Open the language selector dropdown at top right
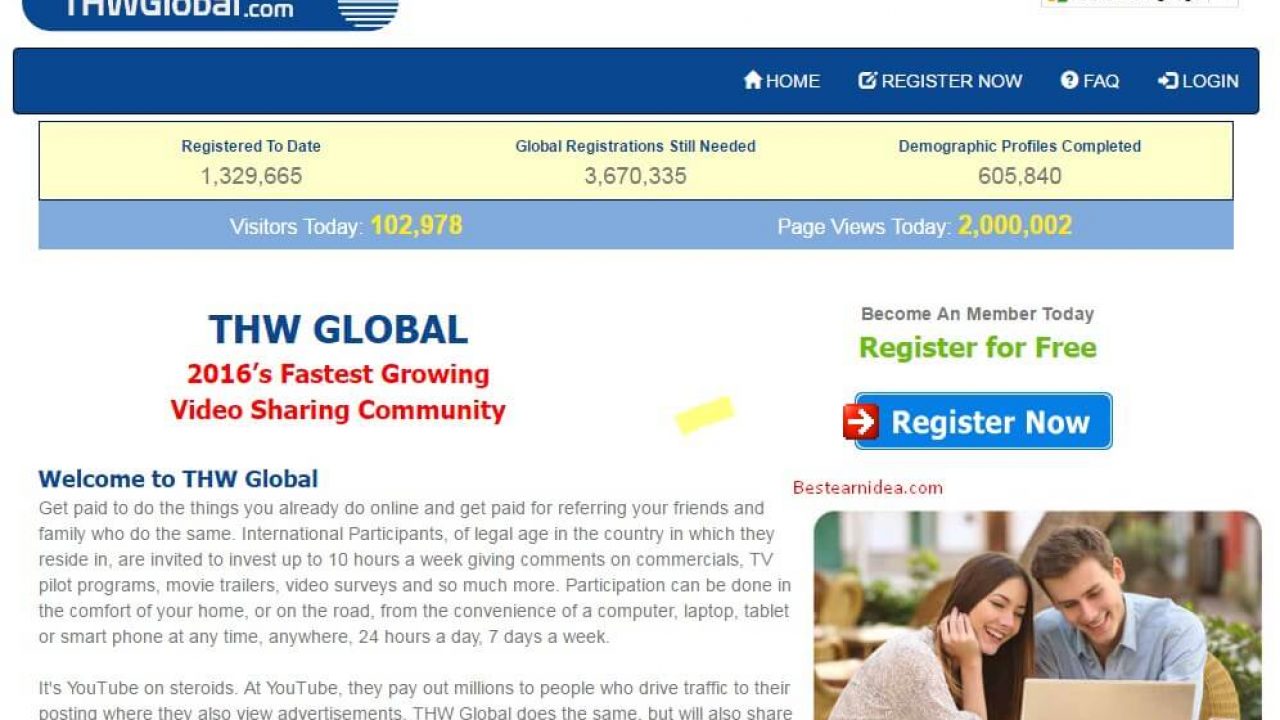This screenshot has height=720, width=1280. coord(1138,3)
